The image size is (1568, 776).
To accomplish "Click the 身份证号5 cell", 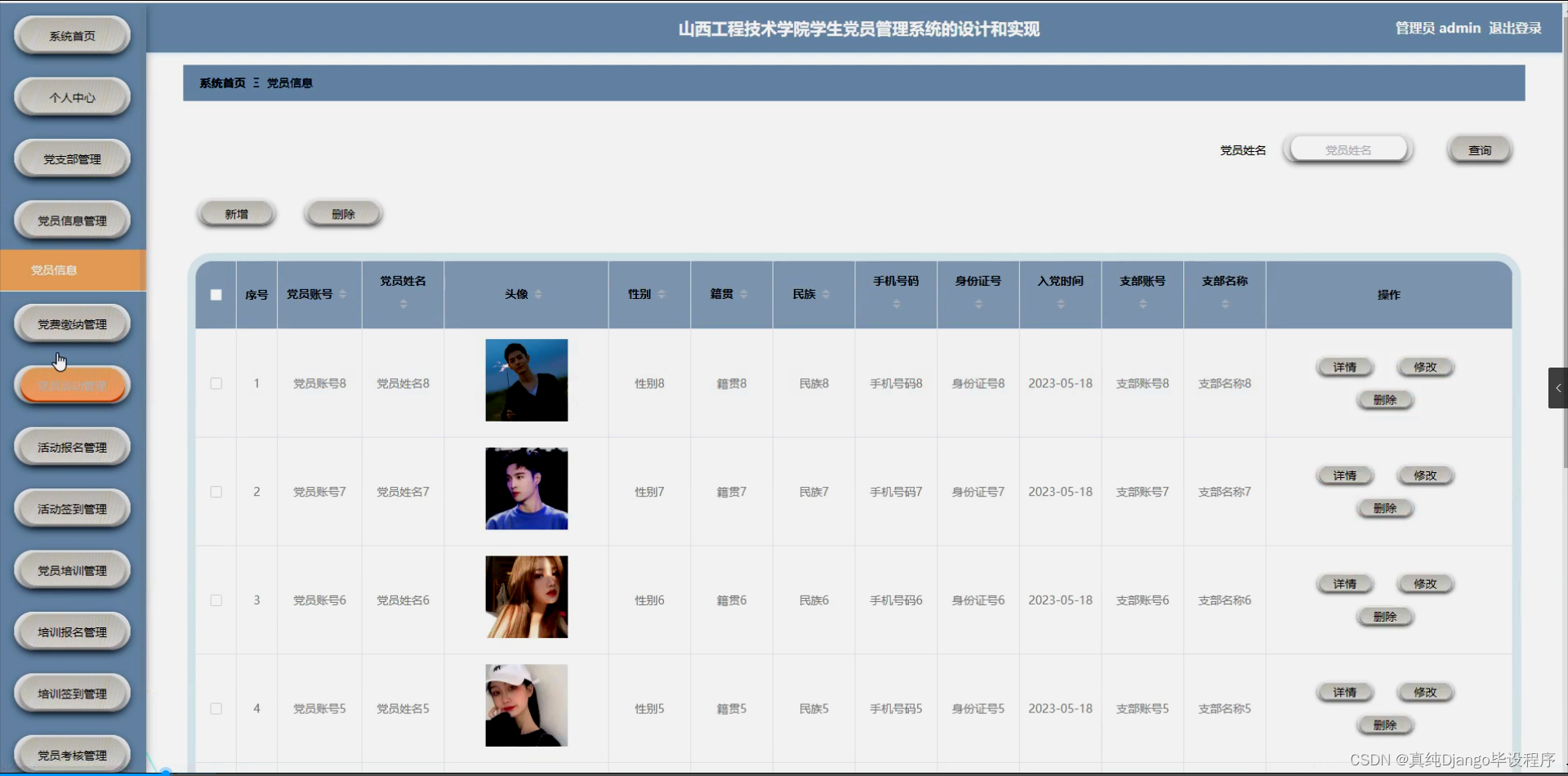I will pos(978,709).
